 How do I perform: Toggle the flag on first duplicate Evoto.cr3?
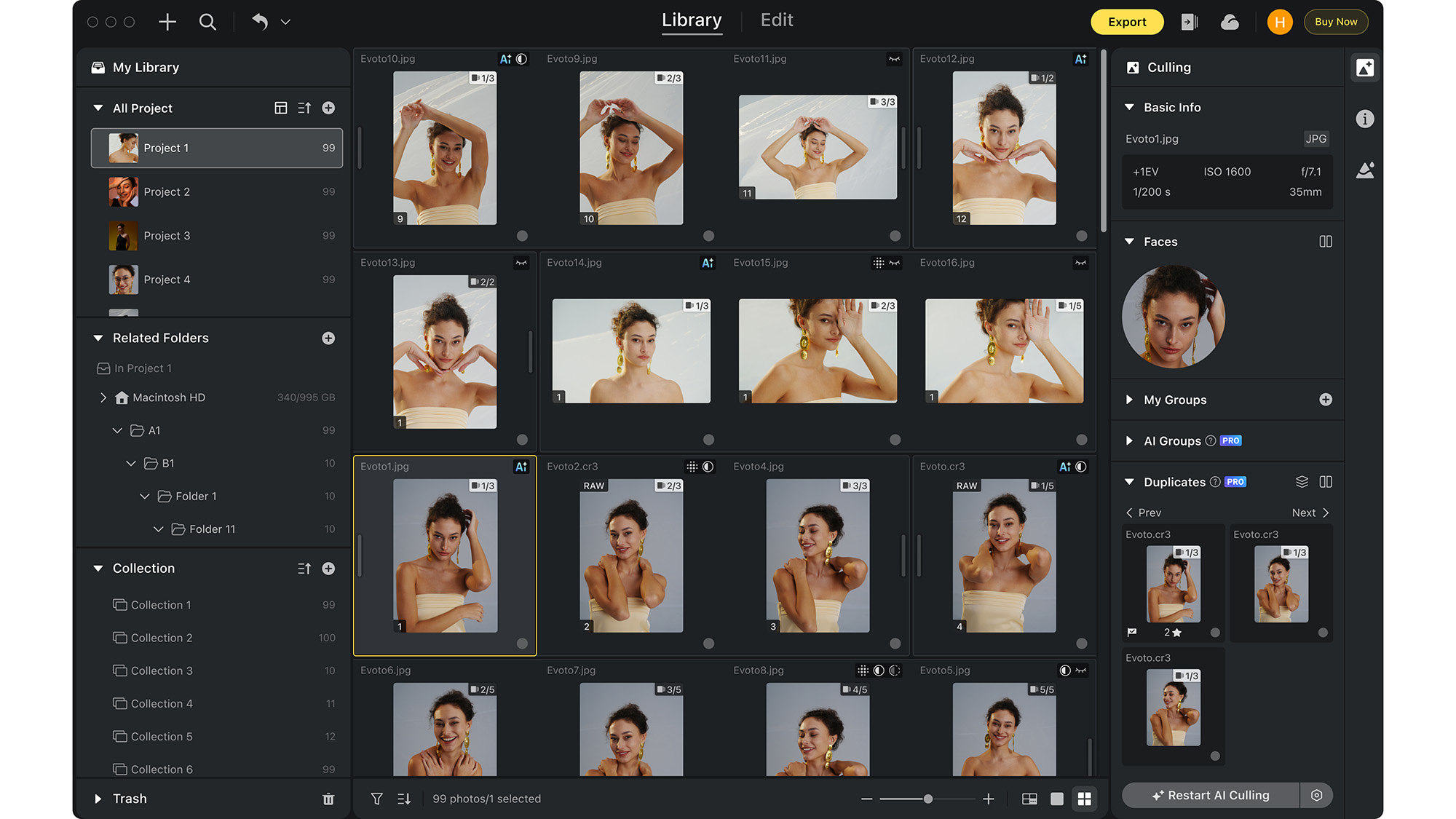coord(1132,633)
